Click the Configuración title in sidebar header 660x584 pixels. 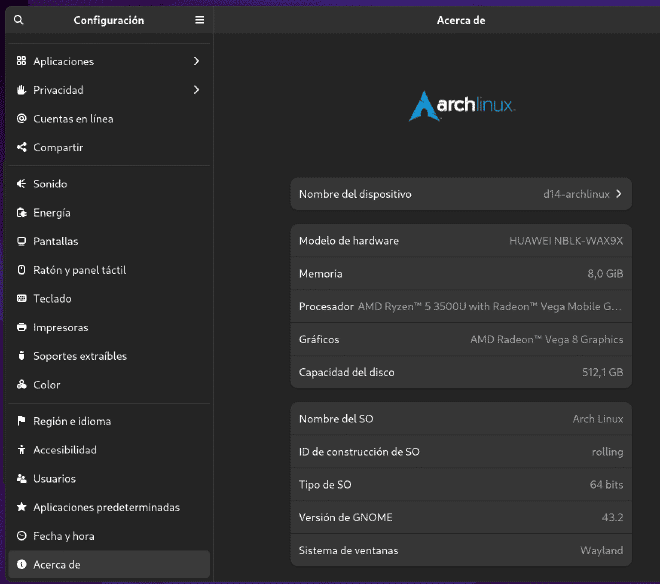109,20
